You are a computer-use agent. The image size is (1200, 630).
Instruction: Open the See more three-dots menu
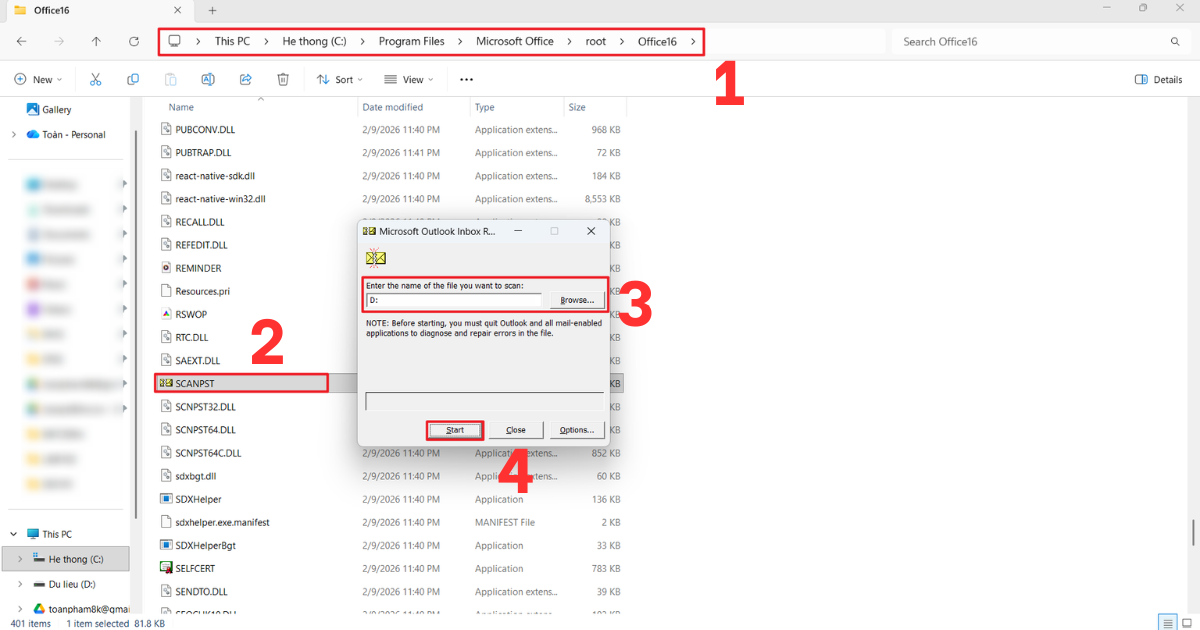click(x=466, y=79)
